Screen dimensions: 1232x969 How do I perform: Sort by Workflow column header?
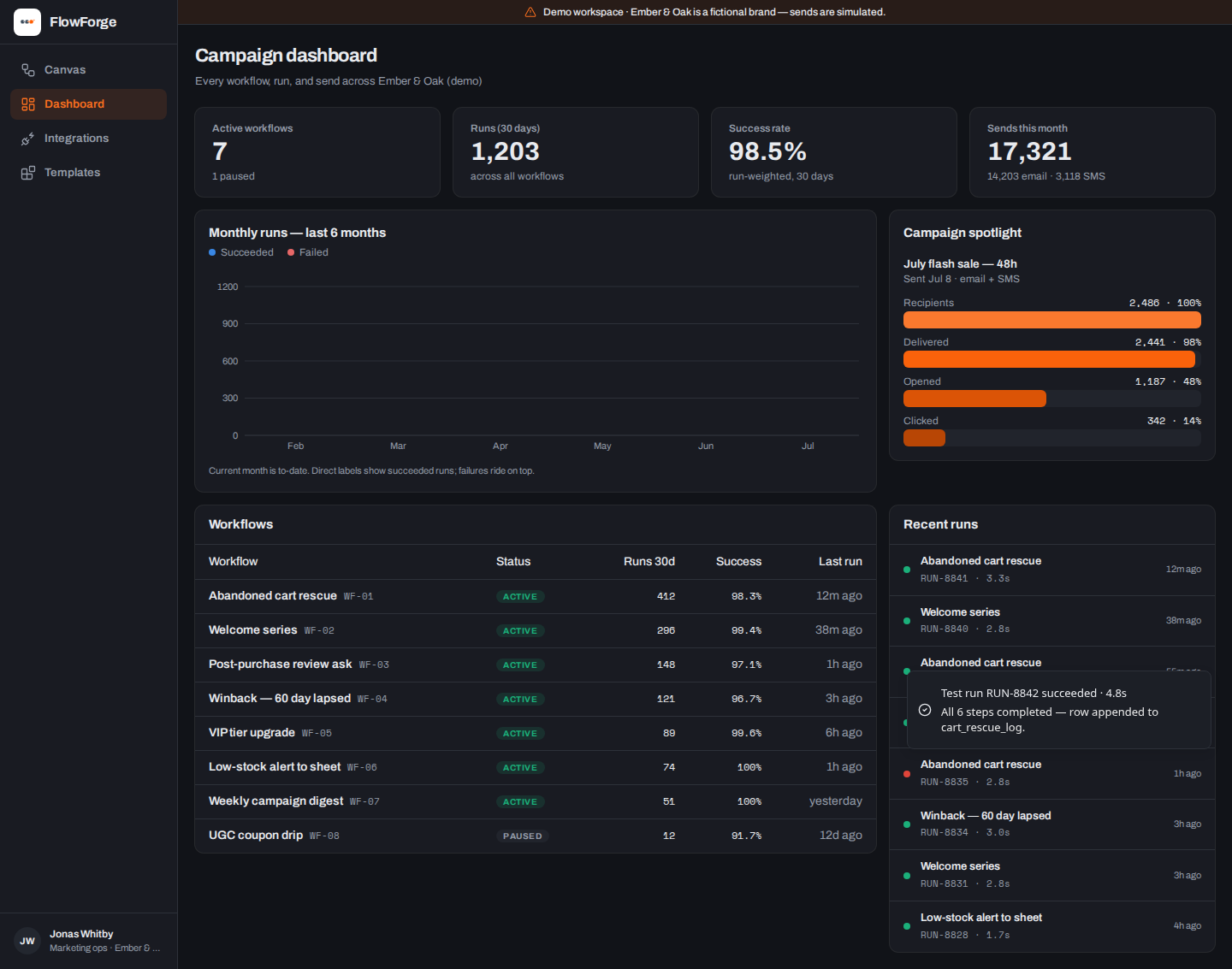(x=233, y=562)
